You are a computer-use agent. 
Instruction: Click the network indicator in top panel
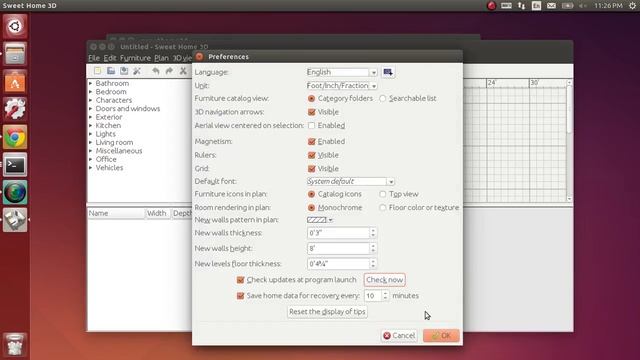click(521, 6)
